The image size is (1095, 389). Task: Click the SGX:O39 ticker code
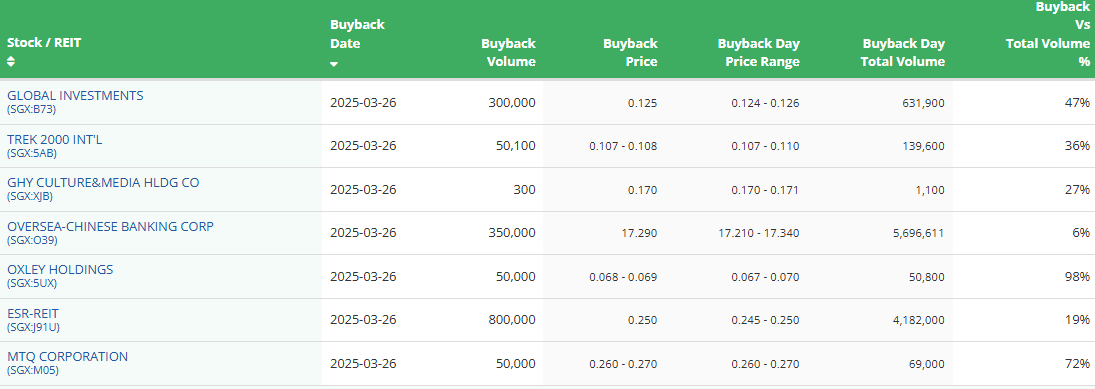(x=32, y=240)
